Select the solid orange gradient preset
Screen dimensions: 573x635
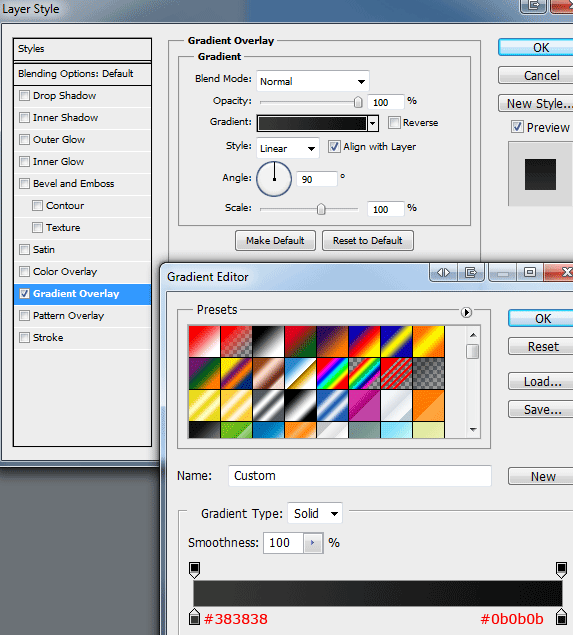(428, 405)
